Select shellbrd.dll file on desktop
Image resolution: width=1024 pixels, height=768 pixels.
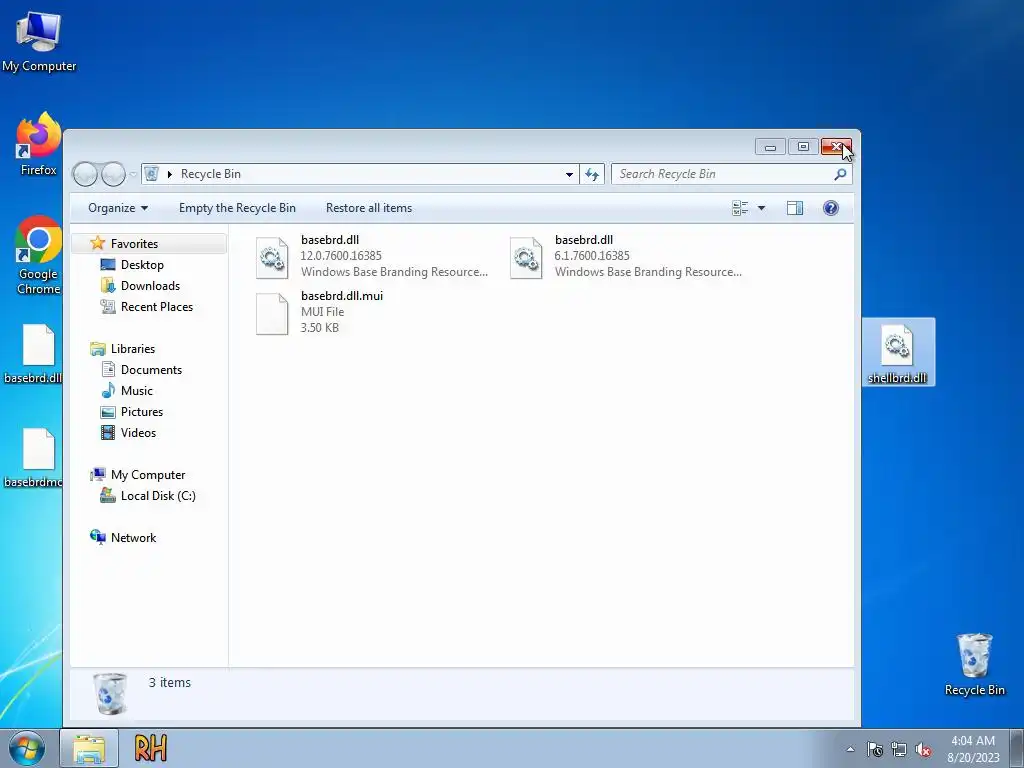tap(898, 352)
